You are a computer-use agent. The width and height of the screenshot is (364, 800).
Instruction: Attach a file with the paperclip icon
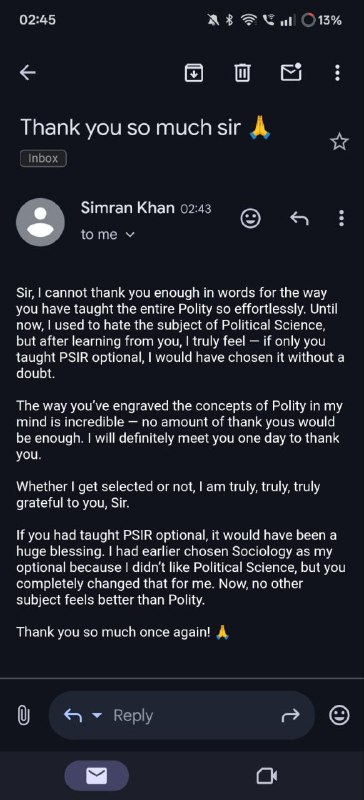(23, 715)
